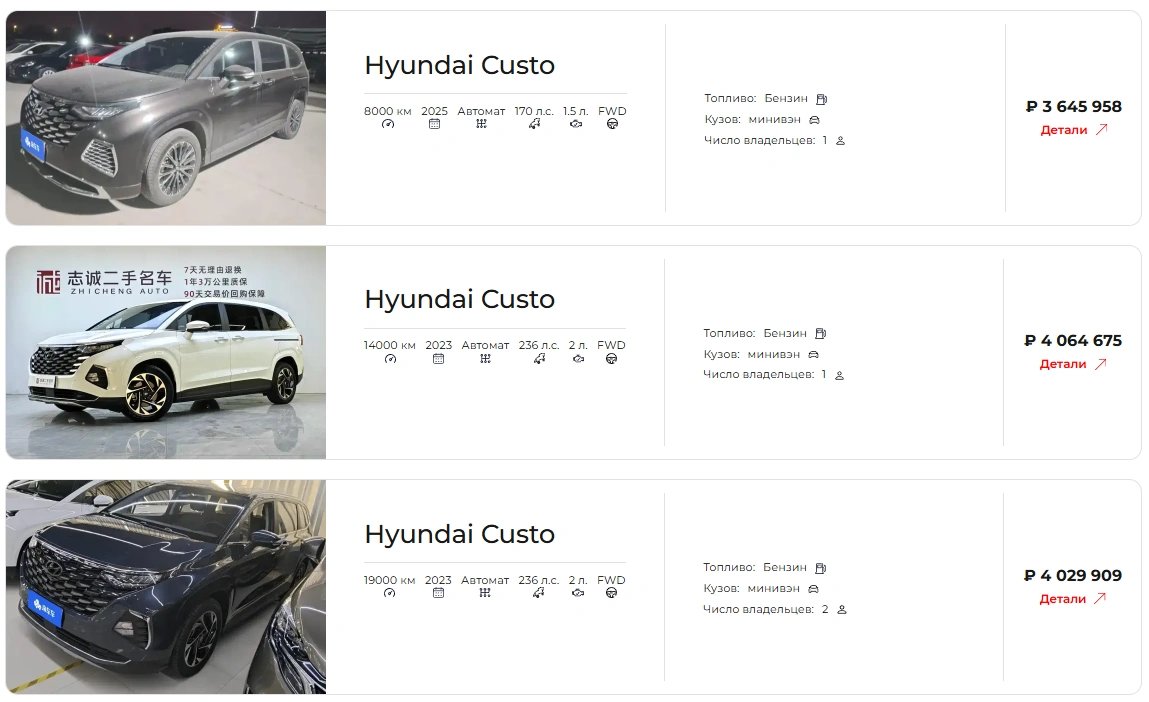The width and height of the screenshot is (1149, 702).
Task: Click the engine icon under 1.5 л.
Action: tap(576, 124)
